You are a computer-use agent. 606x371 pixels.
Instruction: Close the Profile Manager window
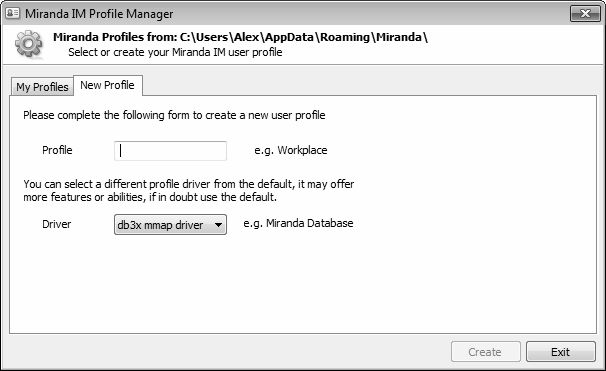[x=585, y=14]
